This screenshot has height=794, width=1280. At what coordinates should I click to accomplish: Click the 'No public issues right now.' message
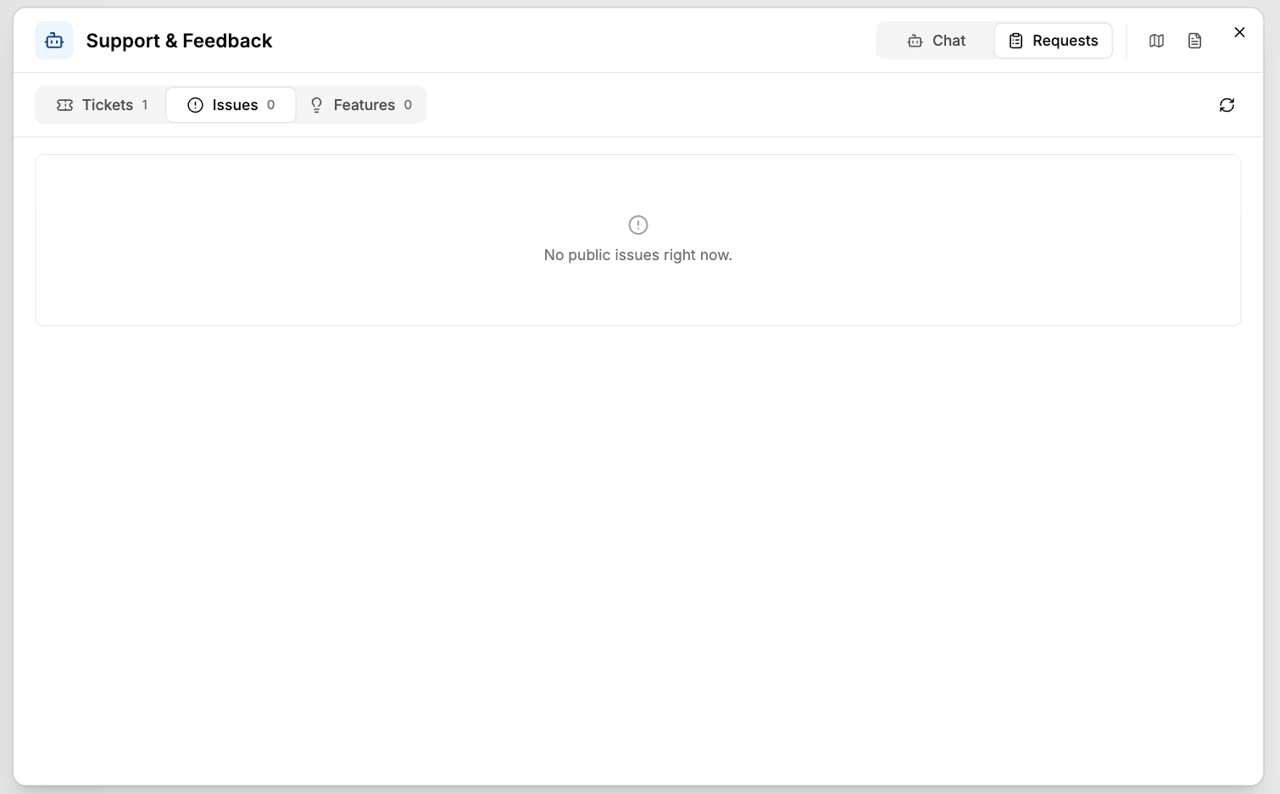(638, 255)
